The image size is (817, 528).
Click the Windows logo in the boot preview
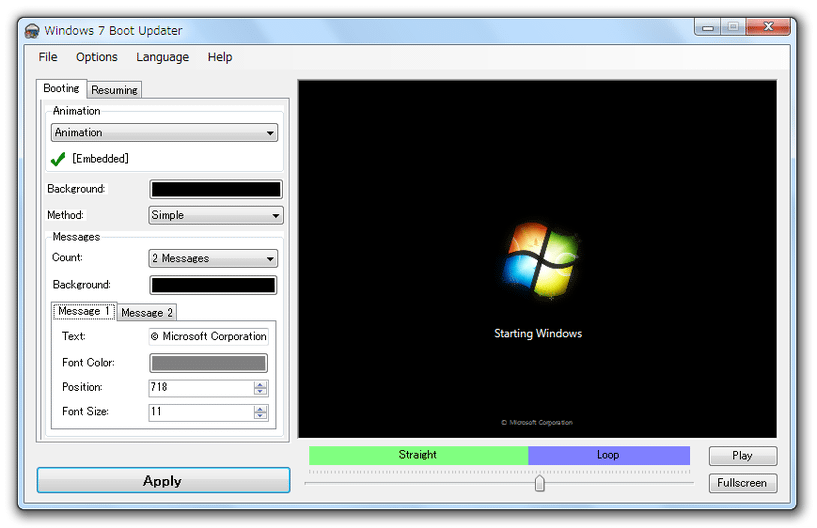click(x=541, y=261)
